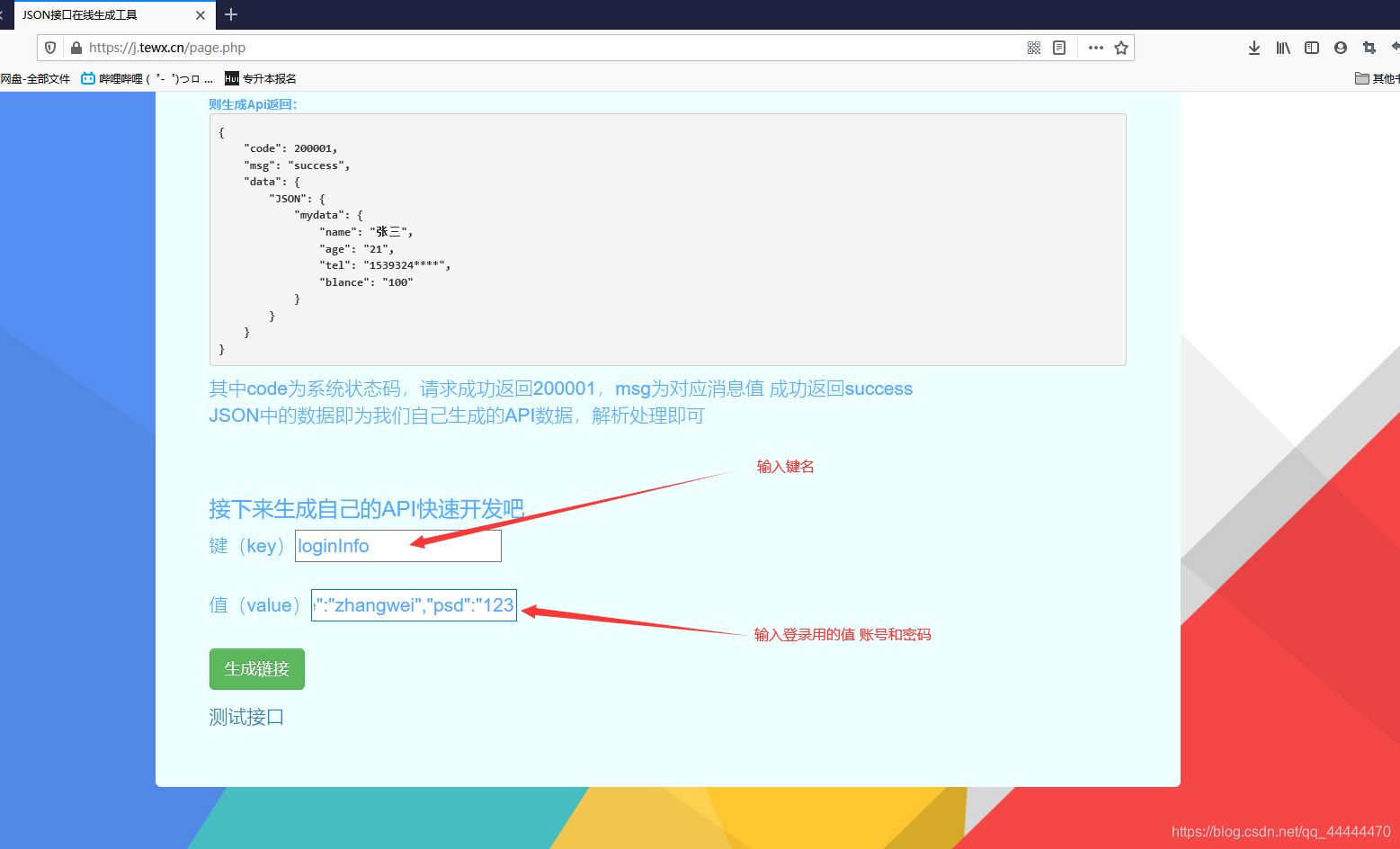This screenshot has width=1400, height=849.
Task: Click the screenshot crop icon in the toolbar
Action: [x=1369, y=48]
